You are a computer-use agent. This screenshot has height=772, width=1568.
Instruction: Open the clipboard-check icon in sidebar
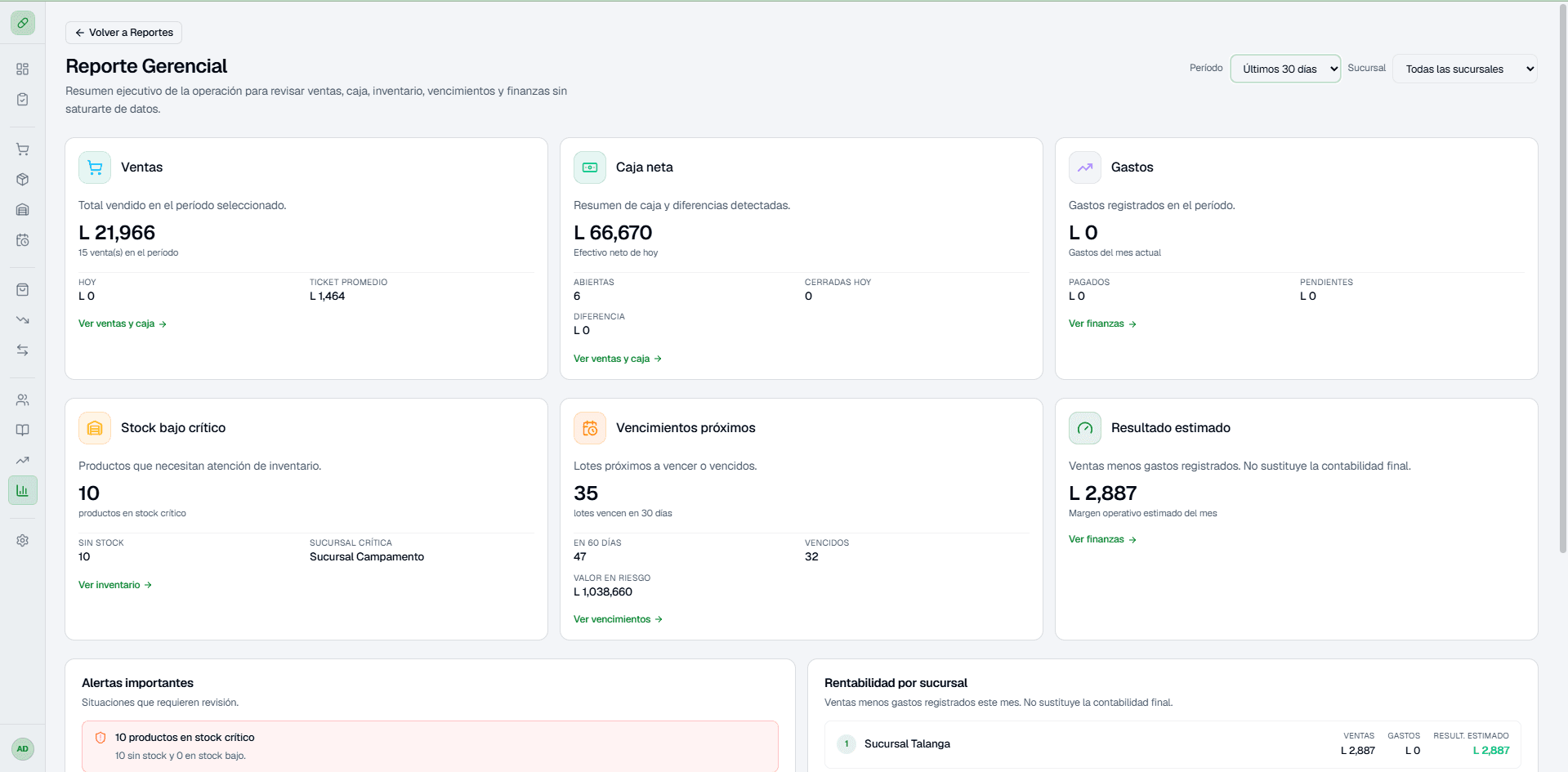[x=23, y=99]
